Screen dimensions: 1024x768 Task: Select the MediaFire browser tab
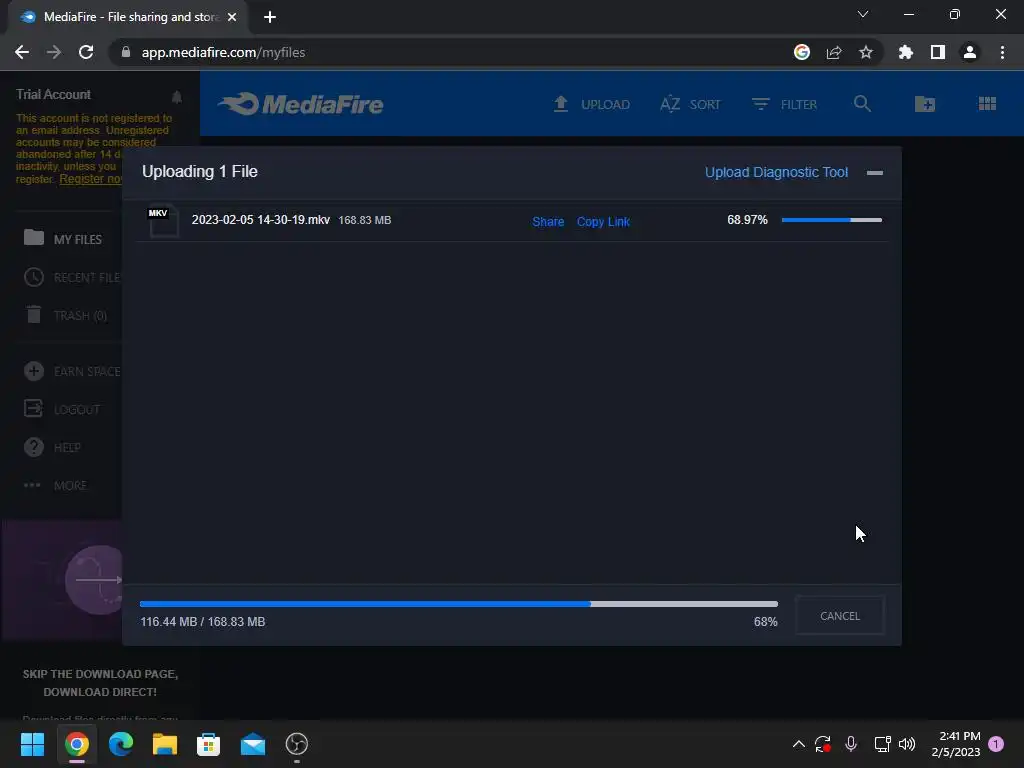coord(127,17)
